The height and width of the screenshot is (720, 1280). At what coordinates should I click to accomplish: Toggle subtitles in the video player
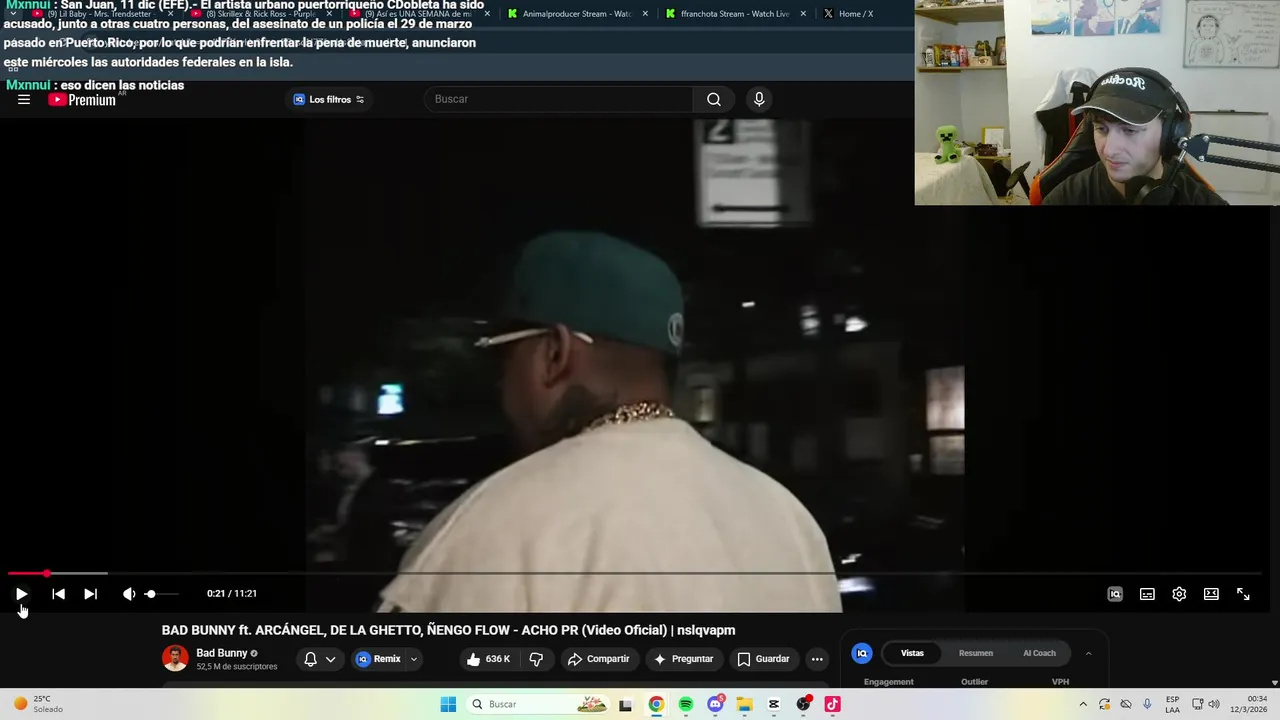pos(1147,594)
